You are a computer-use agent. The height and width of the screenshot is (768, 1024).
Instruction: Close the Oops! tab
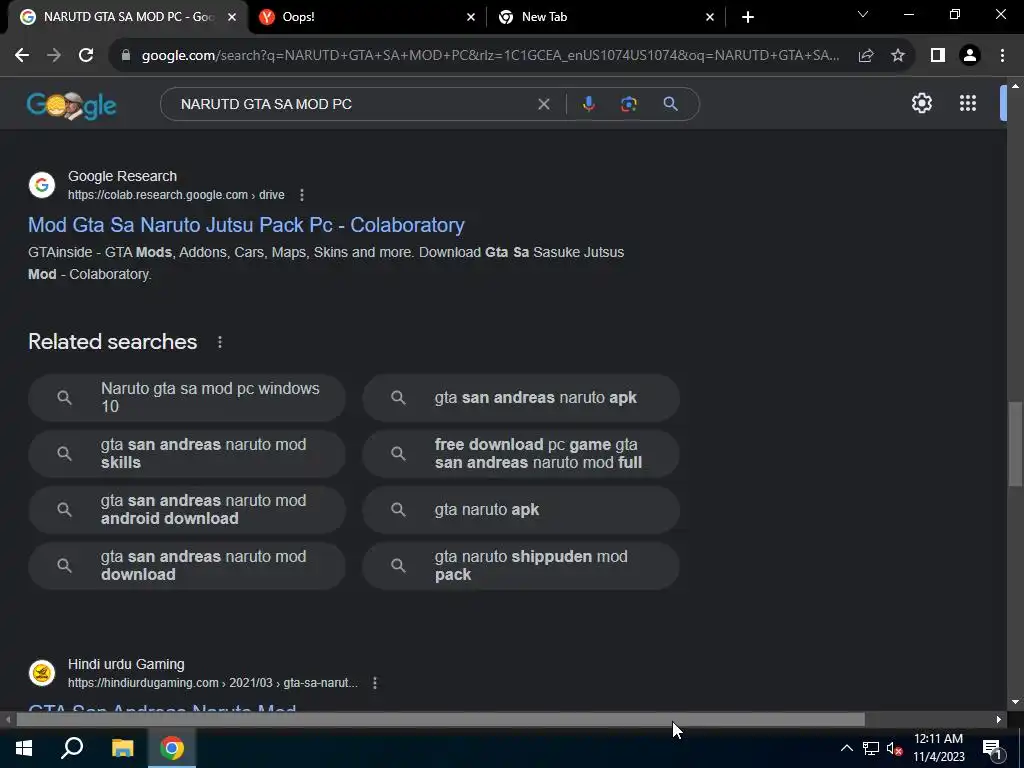click(x=471, y=17)
